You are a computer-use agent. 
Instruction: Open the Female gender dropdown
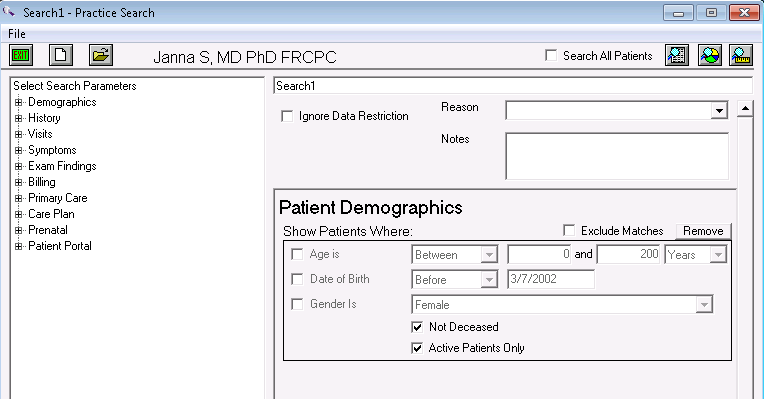pos(704,305)
